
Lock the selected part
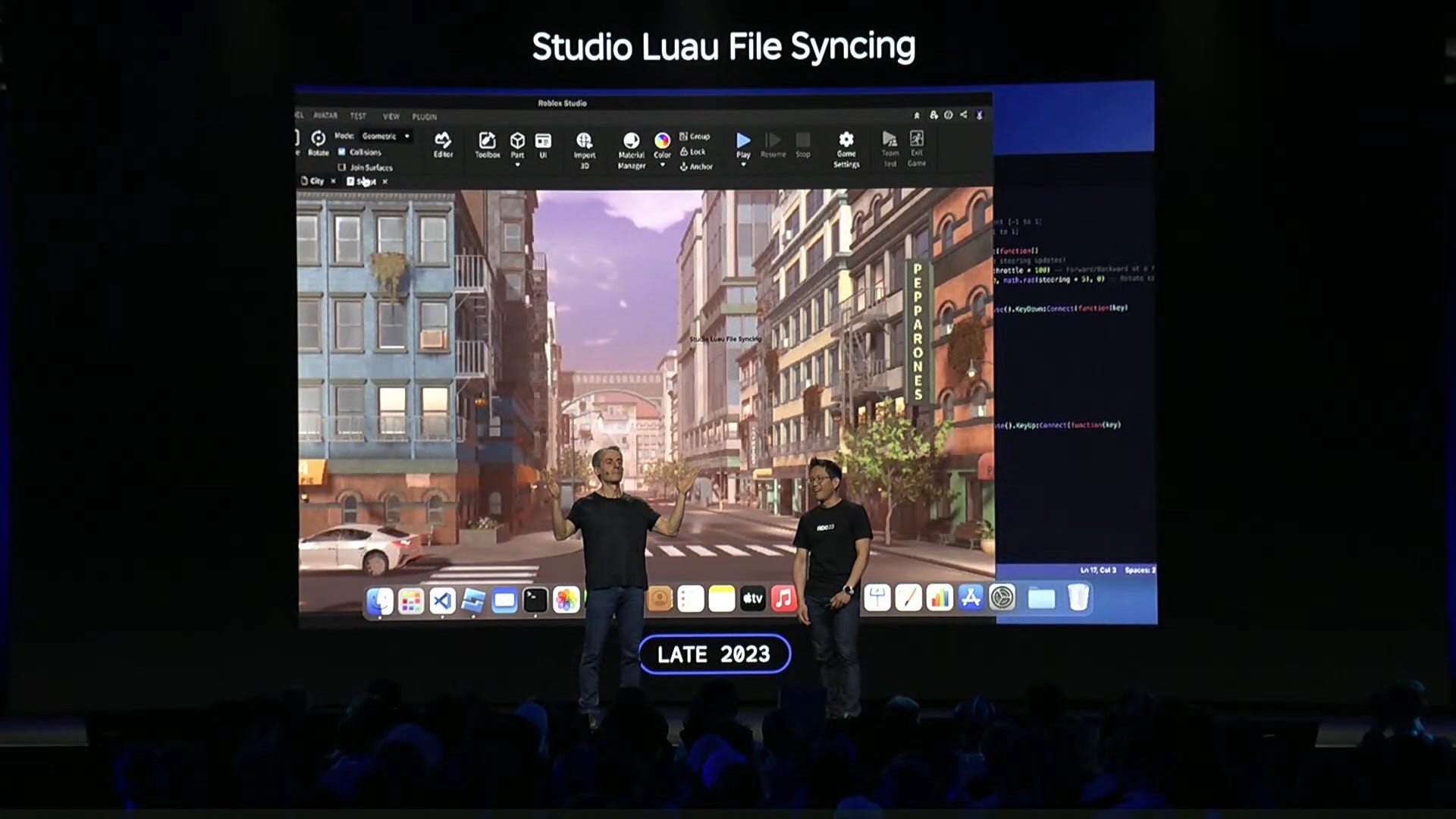(x=693, y=152)
